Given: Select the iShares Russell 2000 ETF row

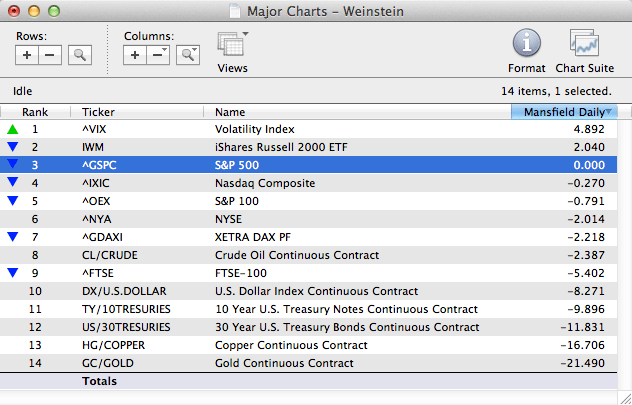Looking at the screenshot, I should point(300,147).
